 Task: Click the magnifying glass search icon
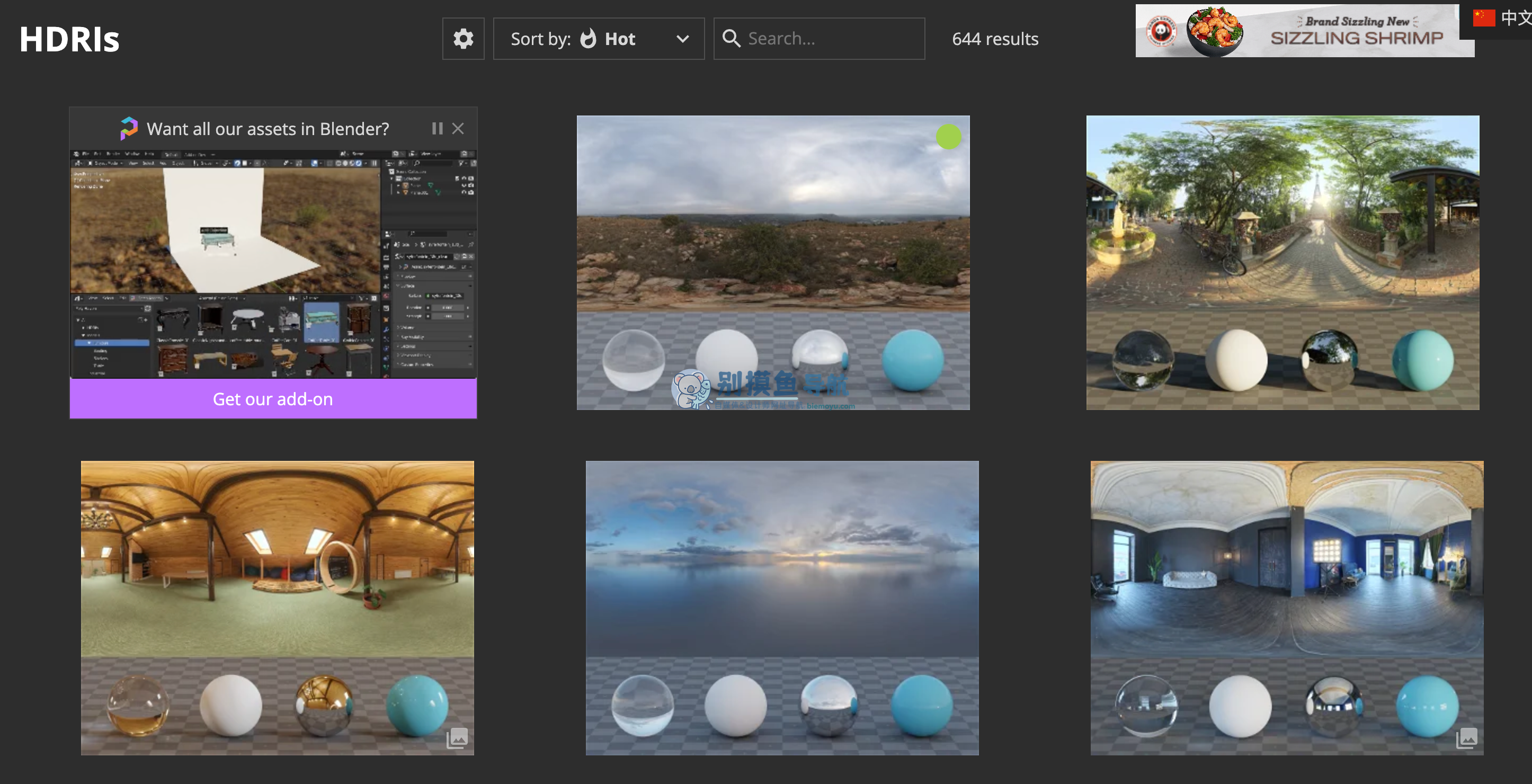pyautogui.click(x=731, y=39)
